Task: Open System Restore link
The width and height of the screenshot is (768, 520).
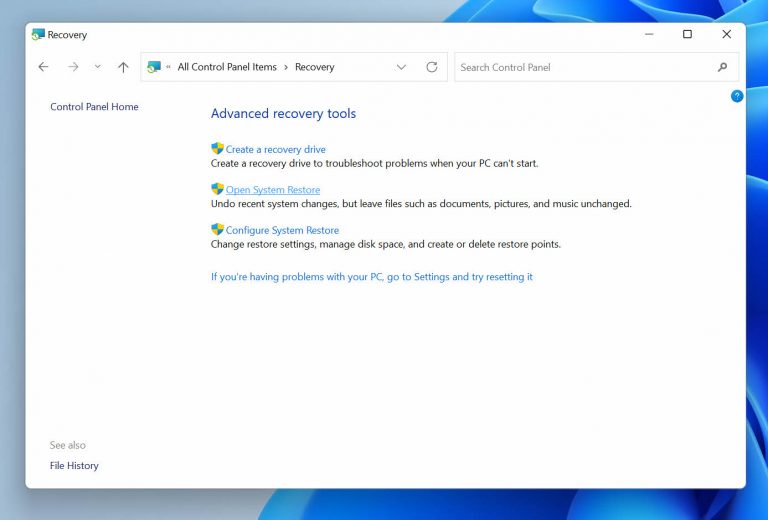Action: point(273,190)
